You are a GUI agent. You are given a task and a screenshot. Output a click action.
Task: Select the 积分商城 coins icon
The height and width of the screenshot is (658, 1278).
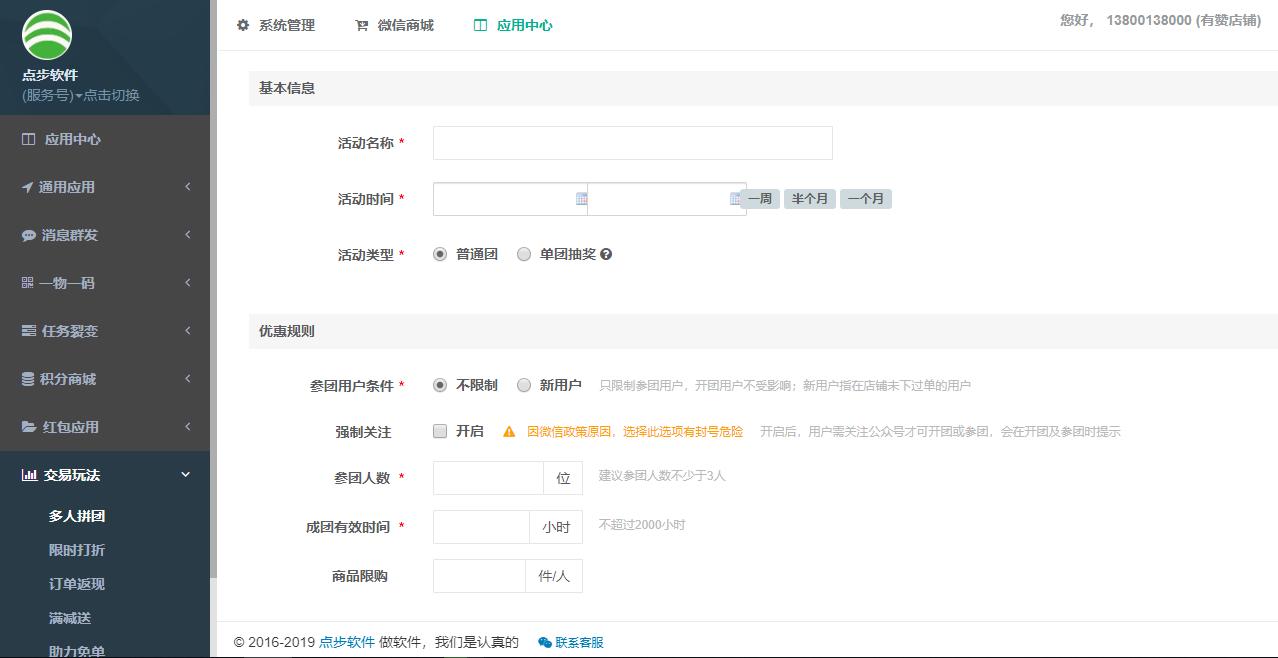click(25, 379)
